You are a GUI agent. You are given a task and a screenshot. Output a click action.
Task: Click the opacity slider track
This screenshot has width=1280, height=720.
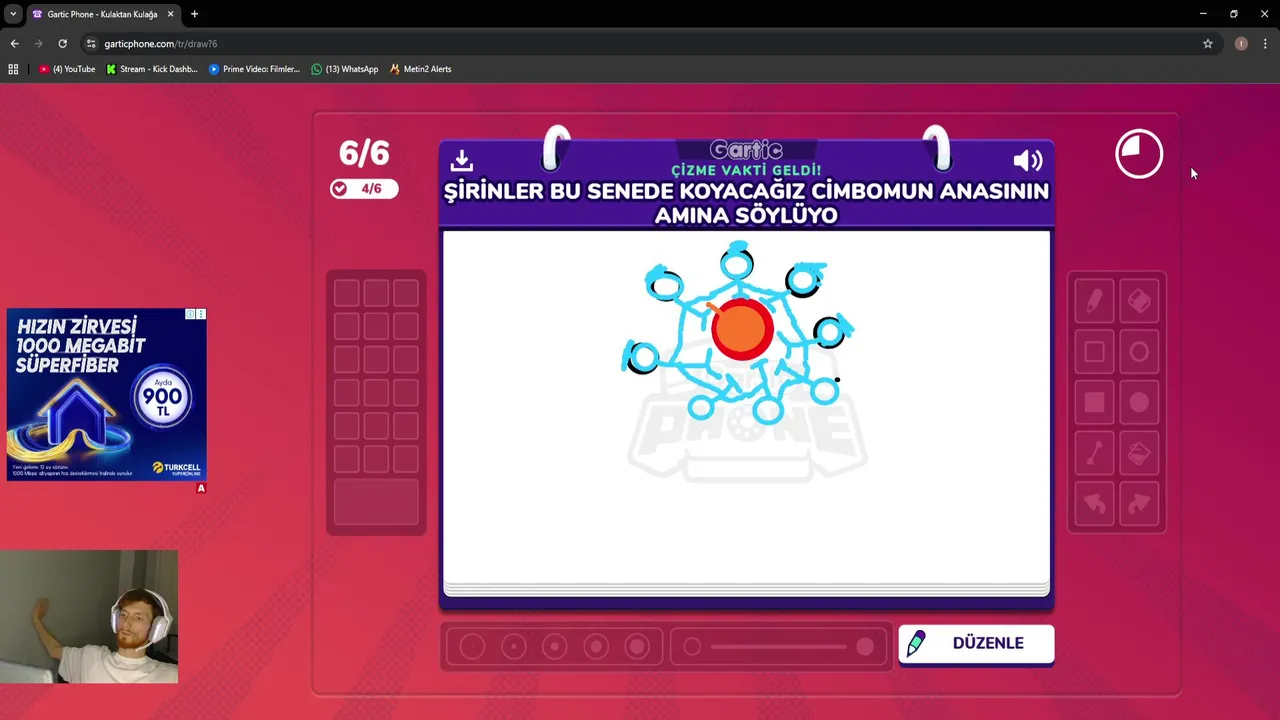pyautogui.click(x=778, y=647)
